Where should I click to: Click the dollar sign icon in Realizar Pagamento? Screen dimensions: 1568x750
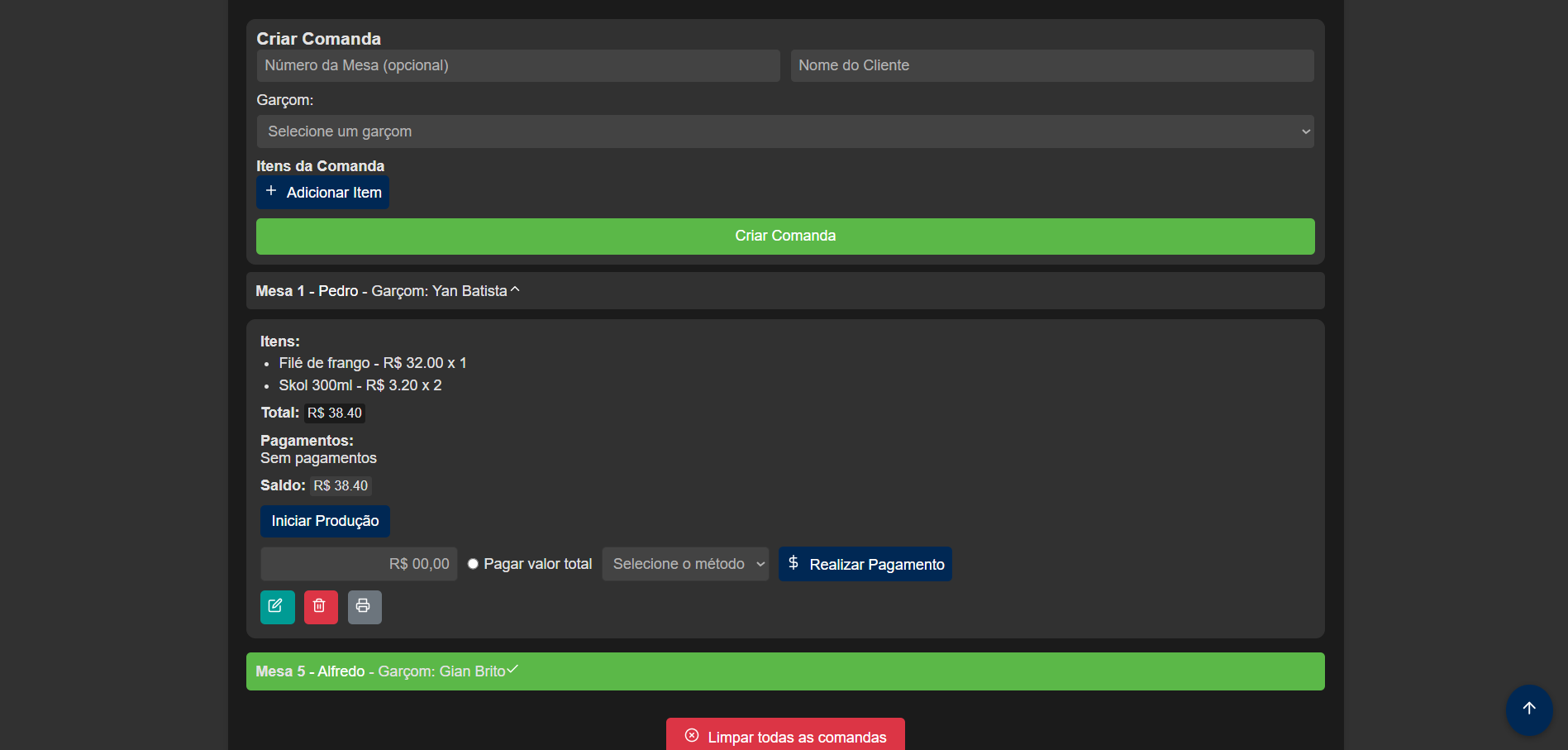794,563
